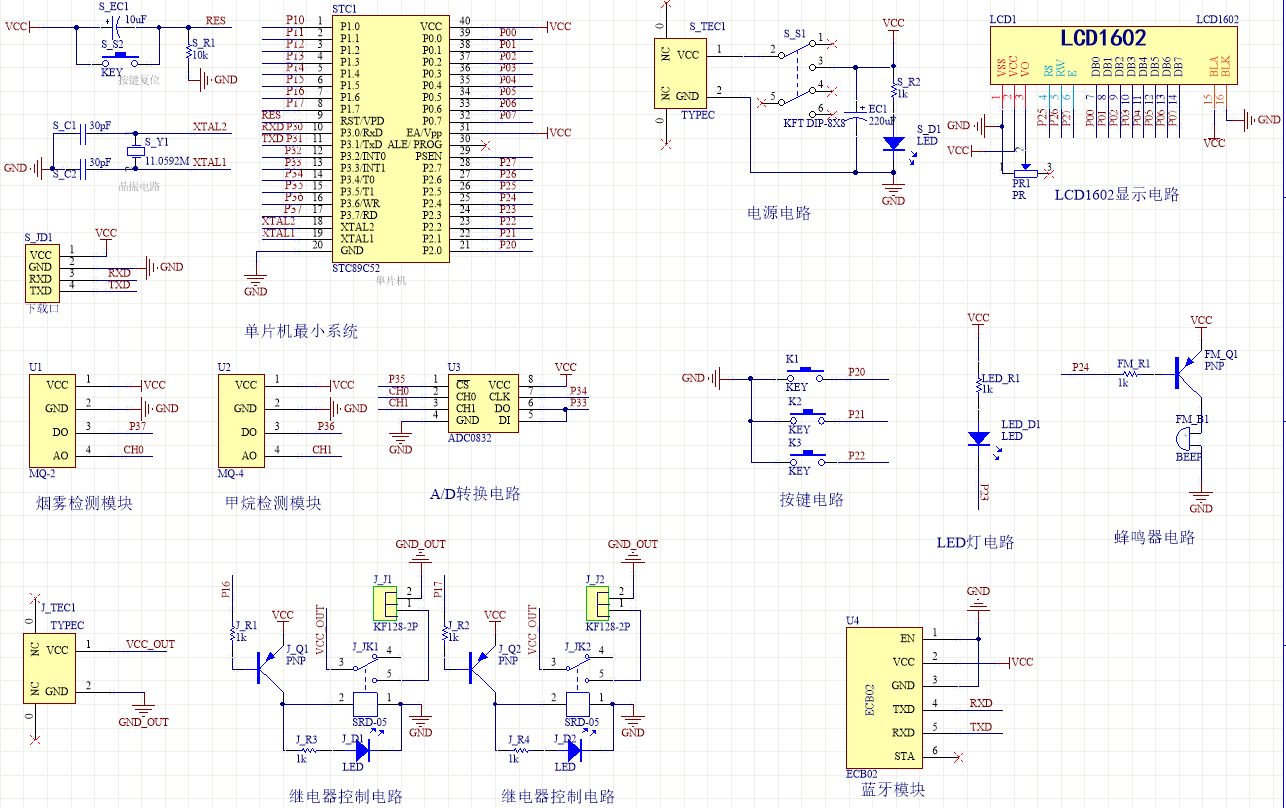Select the S_JD1 download header connector
This screenshot has width=1286, height=808.
[x=40, y=272]
